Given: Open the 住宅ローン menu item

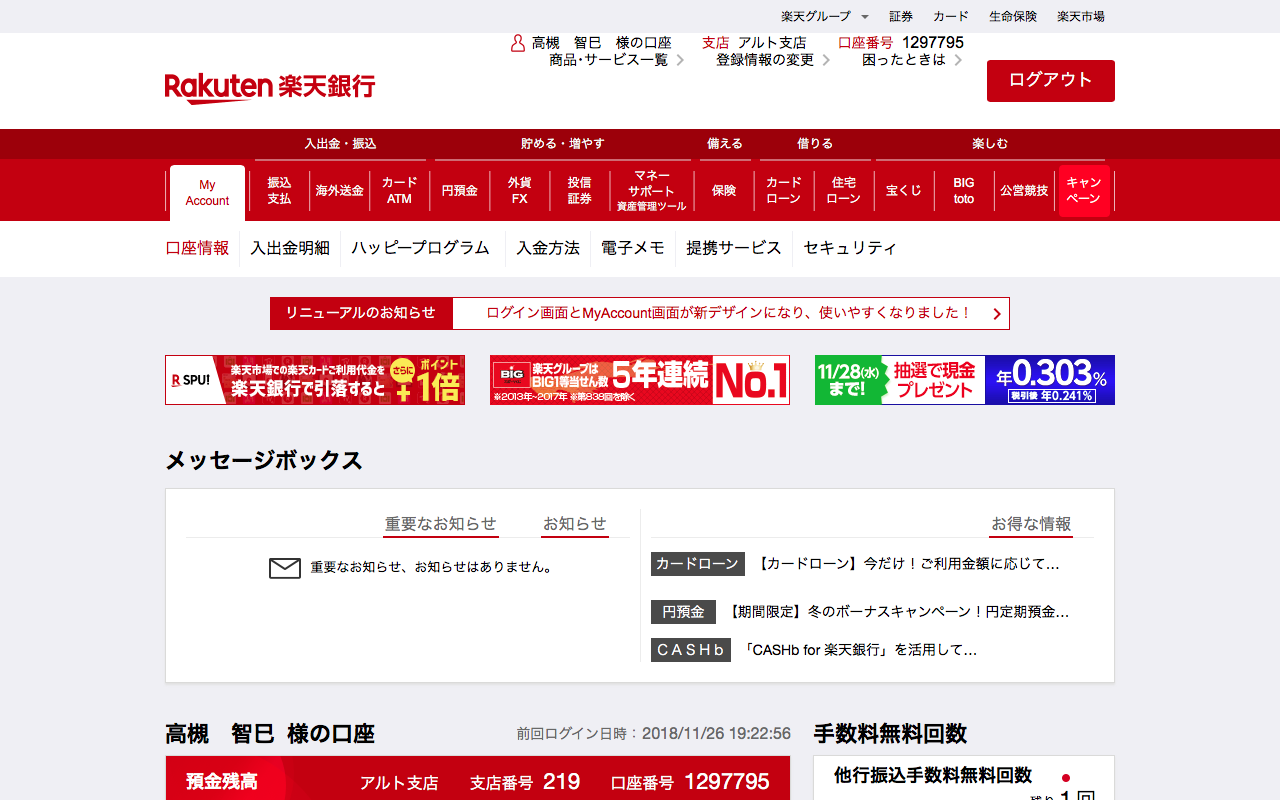Looking at the screenshot, I should (x=843, y=191).
